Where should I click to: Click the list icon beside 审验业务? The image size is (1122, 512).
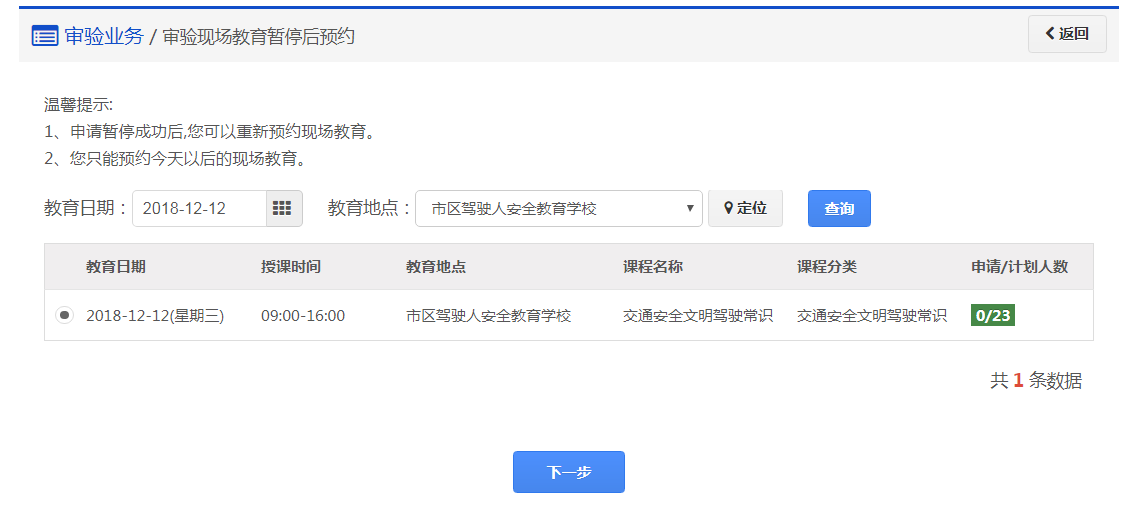click(x=45, y=36)
